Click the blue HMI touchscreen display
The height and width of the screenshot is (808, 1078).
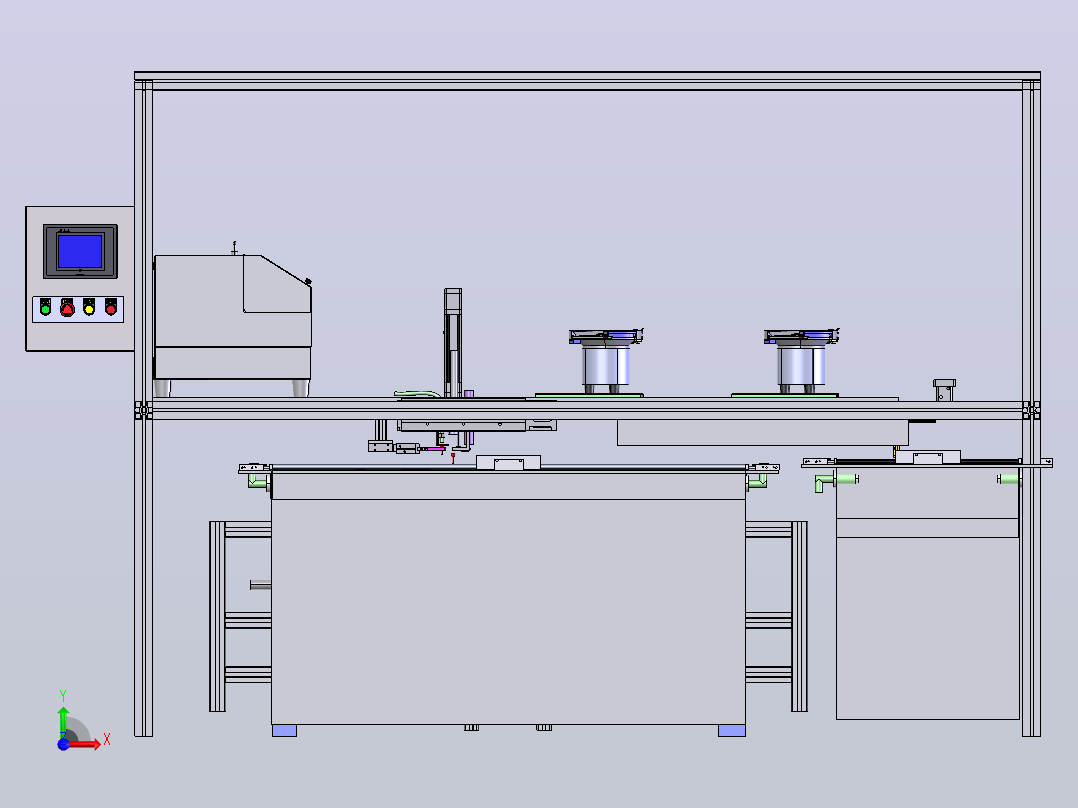(x=80, y=251)
